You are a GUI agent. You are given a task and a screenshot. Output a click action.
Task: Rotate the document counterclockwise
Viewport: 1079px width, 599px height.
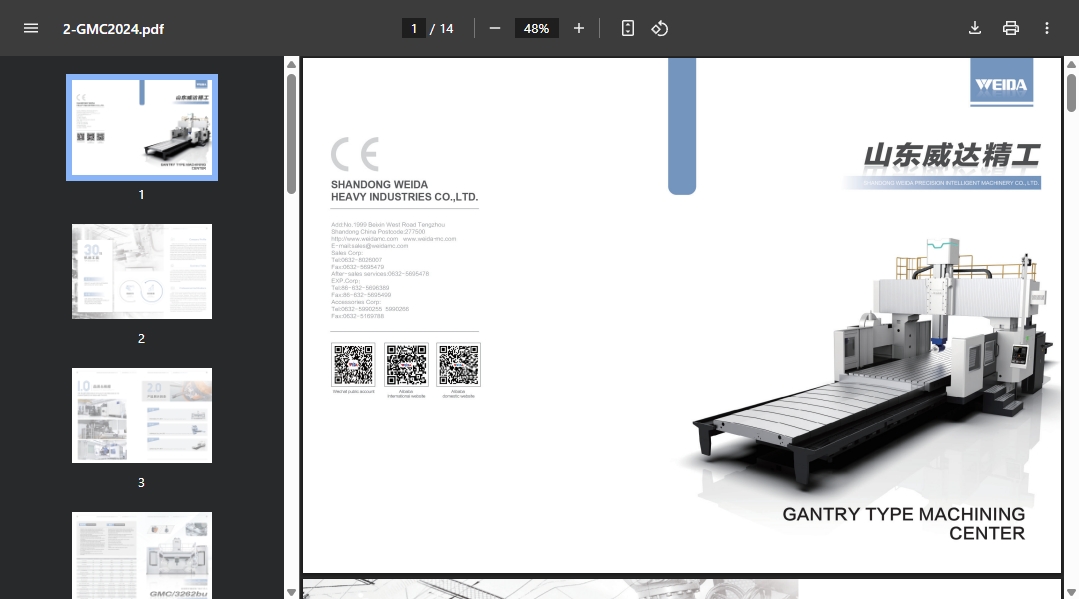click(x=659, y=28)
